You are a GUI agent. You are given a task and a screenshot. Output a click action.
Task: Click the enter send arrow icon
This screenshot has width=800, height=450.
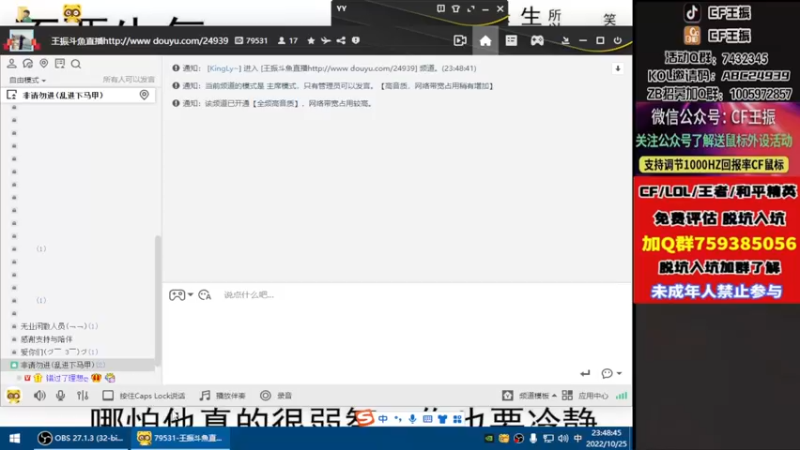pyautogui.click(x=585, y=373)
